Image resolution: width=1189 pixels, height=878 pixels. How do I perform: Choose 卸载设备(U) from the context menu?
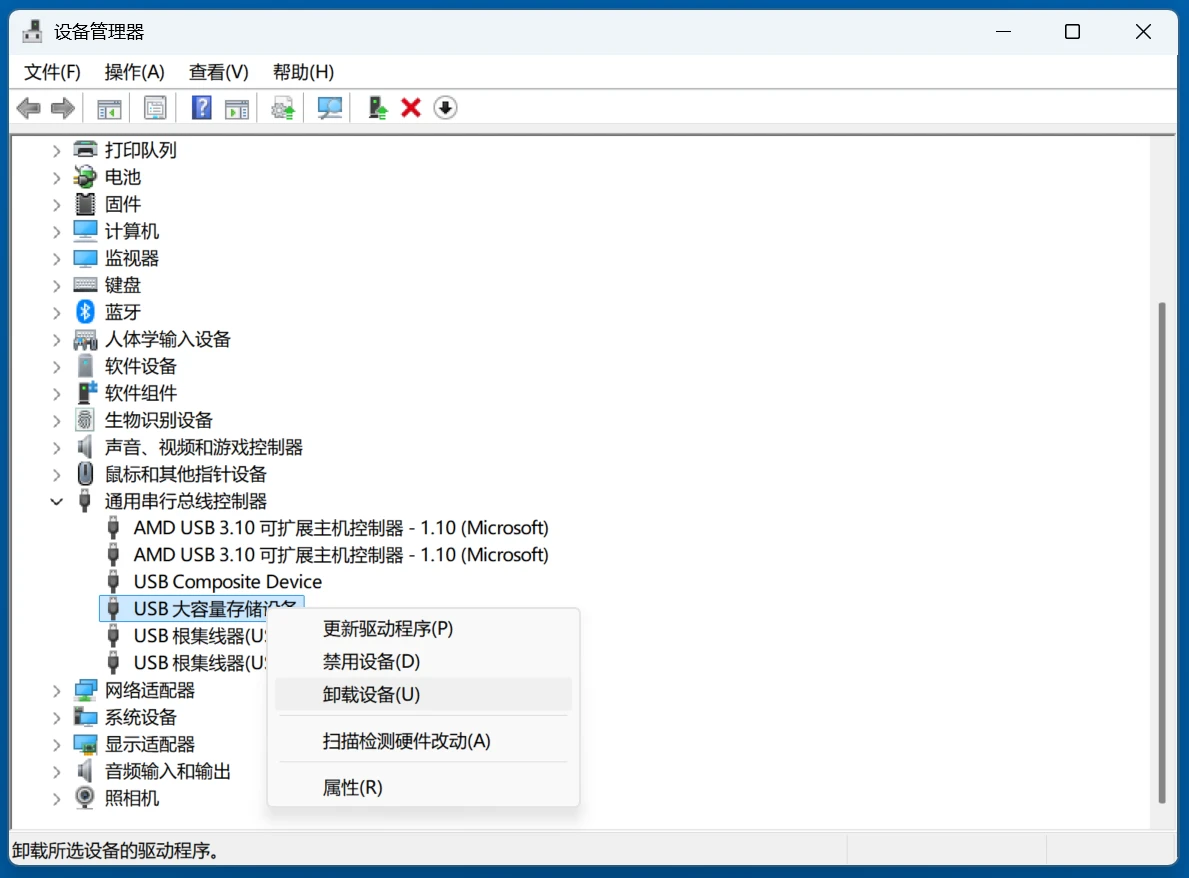coord(371,694)
